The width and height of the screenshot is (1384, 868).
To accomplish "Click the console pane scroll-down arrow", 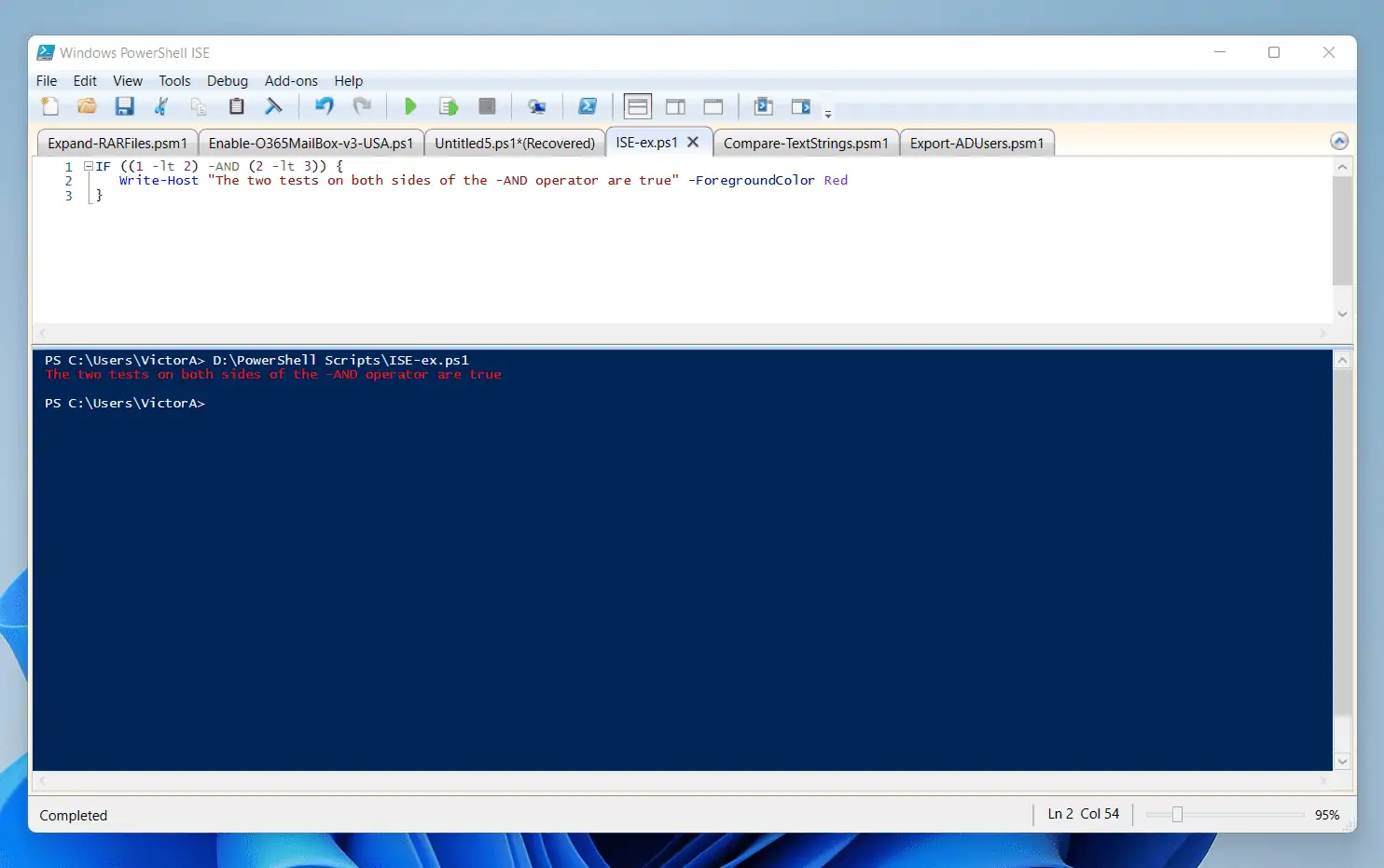I will click(1342, 762).
